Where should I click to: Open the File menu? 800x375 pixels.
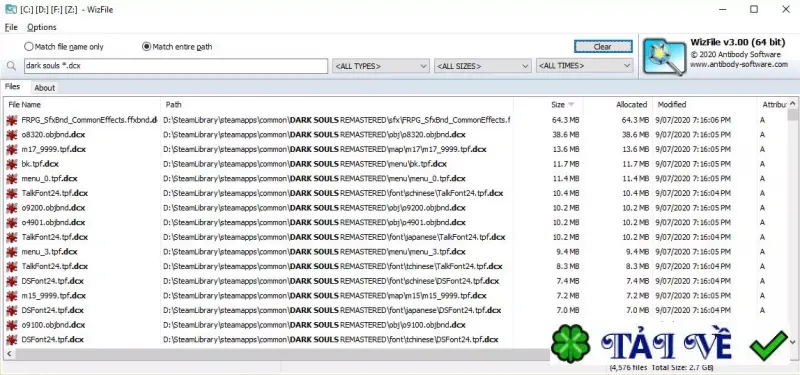pyautogui.click(x=11, y=27)
